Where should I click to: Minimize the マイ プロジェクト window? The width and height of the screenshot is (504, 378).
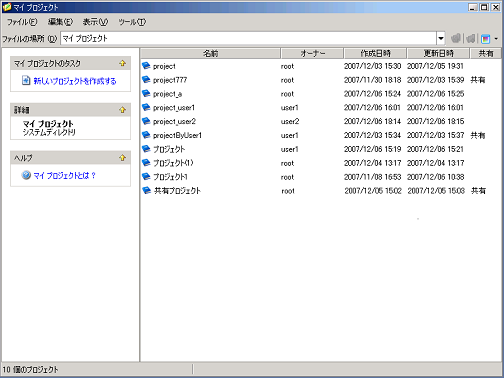click(x=472, y=7)
